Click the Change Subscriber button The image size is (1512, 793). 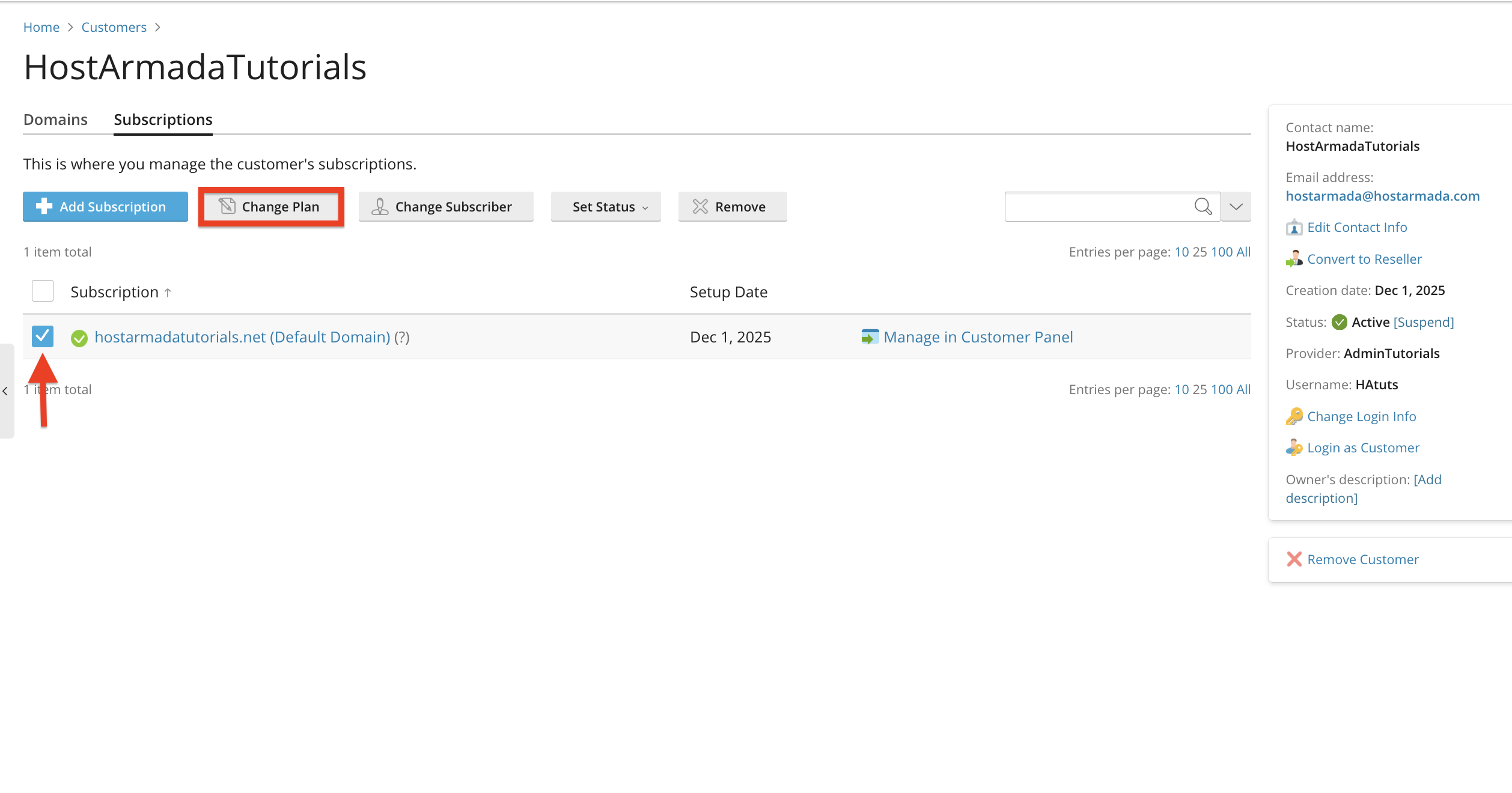pos(446,207)
